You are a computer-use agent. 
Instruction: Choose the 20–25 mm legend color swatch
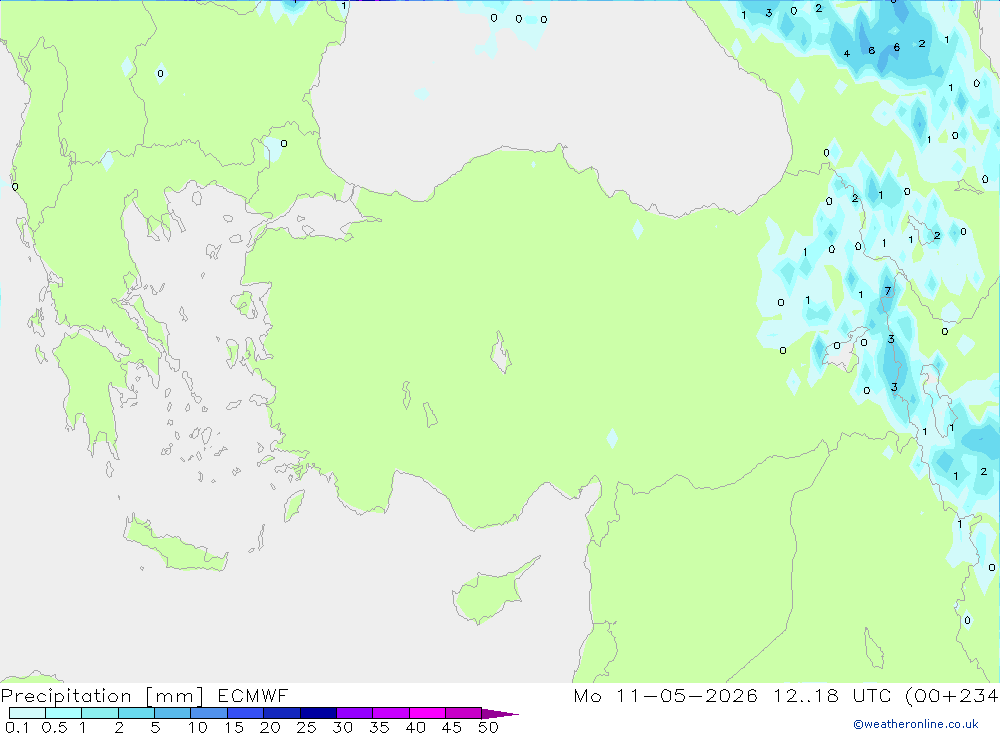click(x=282, y=713)
